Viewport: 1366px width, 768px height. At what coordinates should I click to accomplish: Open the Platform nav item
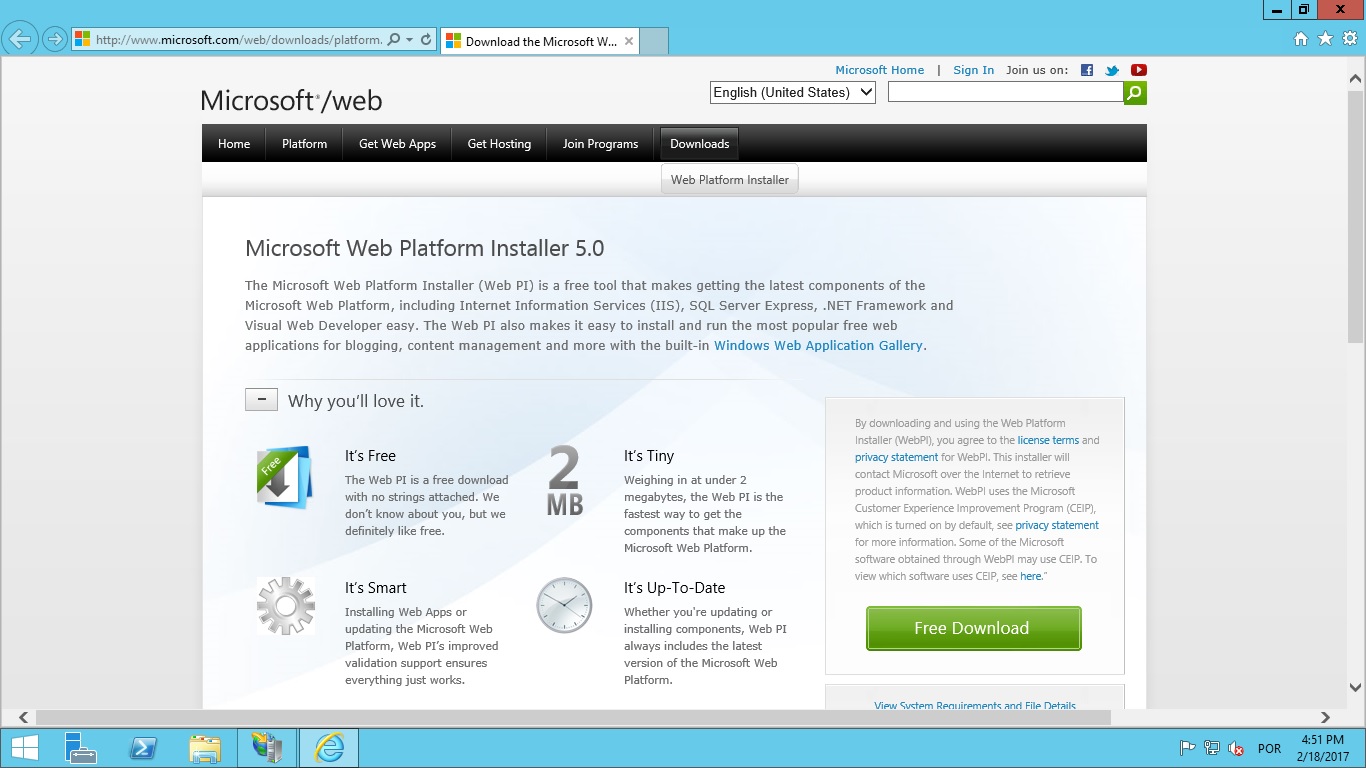[304, 144]
